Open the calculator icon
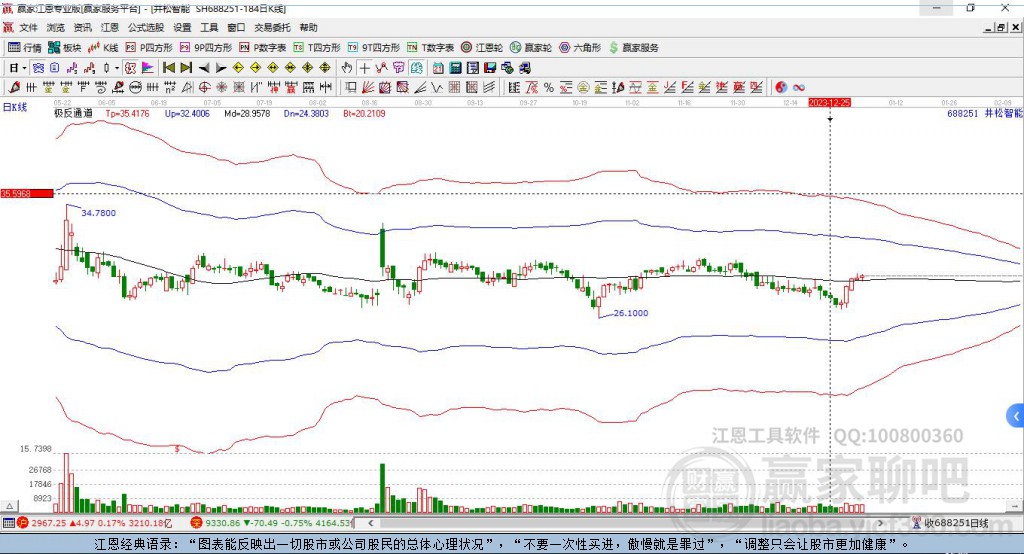This screenshot has width=1024, height=554. 455,68
